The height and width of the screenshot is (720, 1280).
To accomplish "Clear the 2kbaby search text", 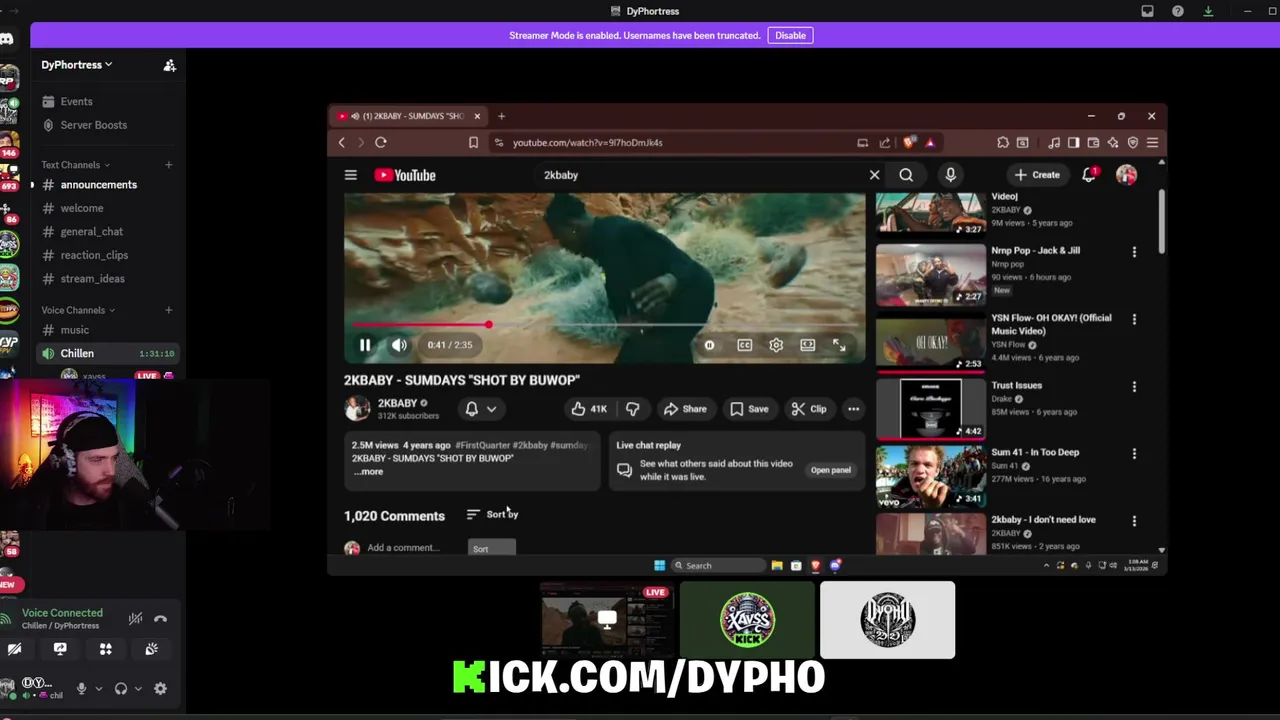I will pyautogui.click(x=874, y=175).
